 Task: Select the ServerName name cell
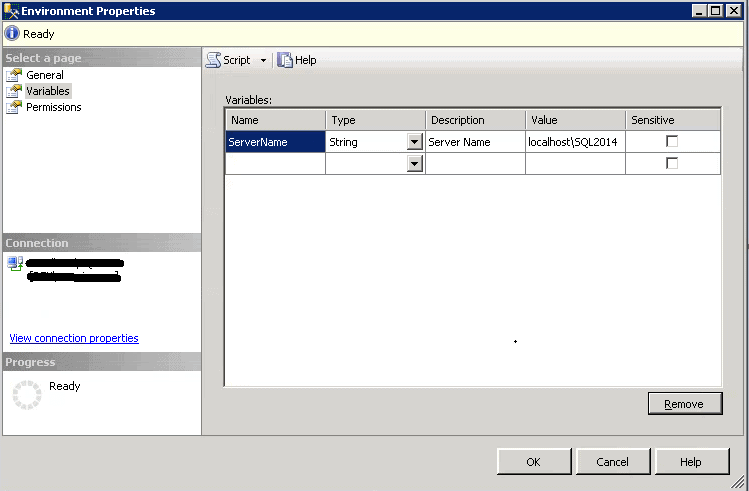pos(275,142)
